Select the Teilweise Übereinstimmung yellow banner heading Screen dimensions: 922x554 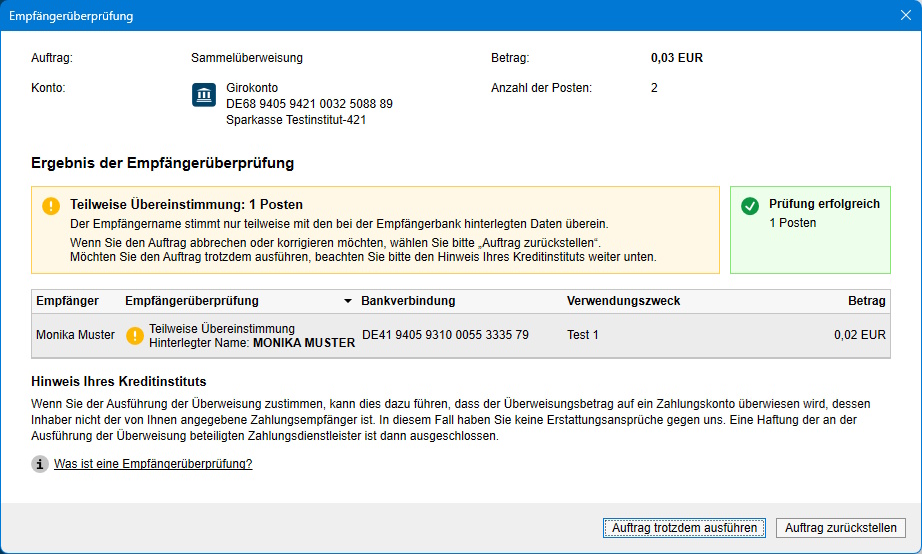point(186,205)
